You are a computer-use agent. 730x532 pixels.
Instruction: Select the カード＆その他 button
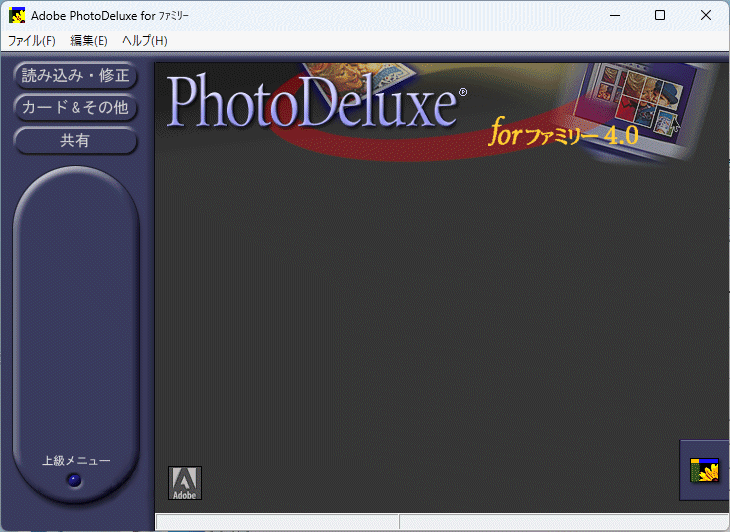click(x=75, y=108)
